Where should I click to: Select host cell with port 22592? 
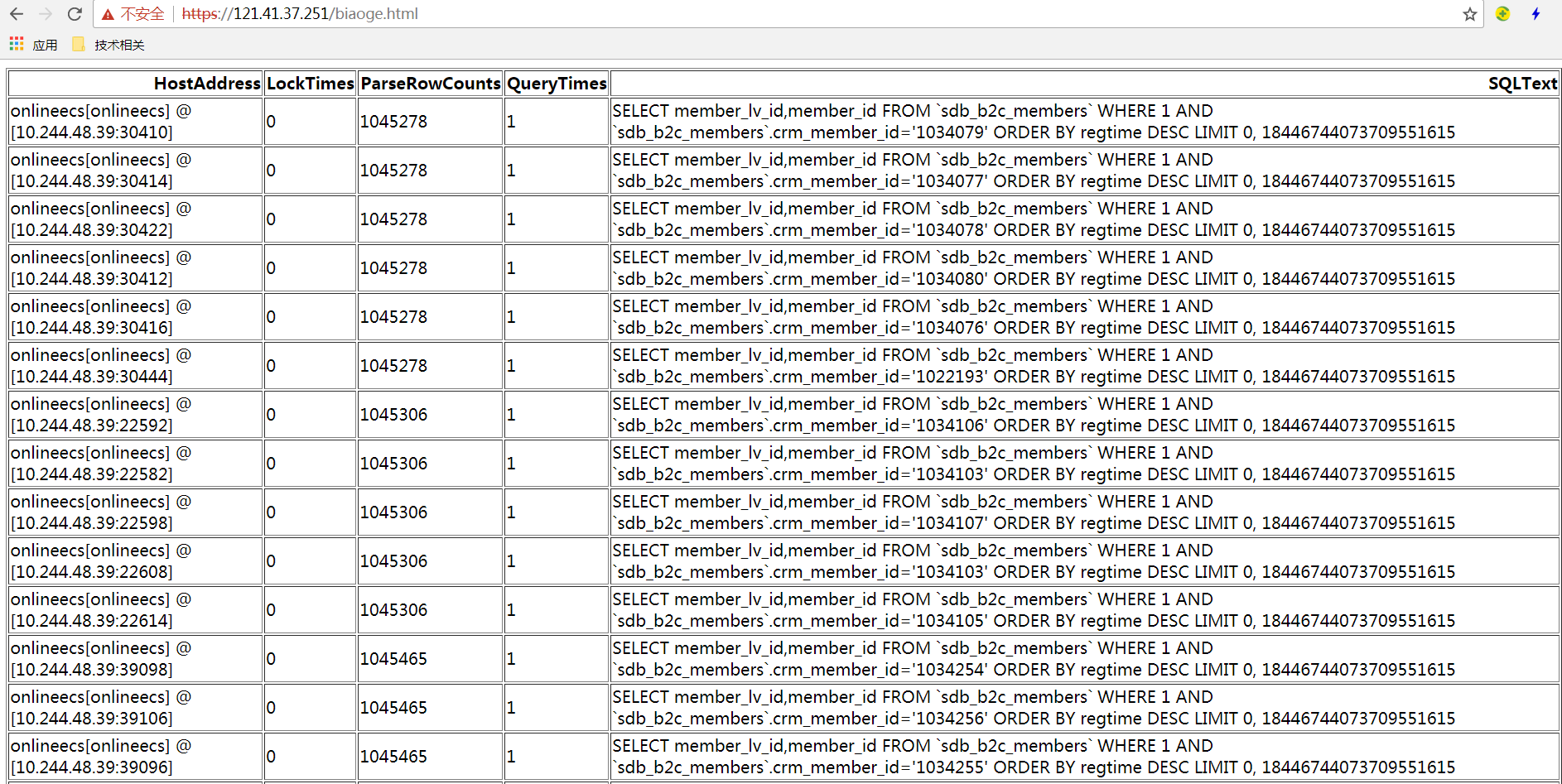(136, 415)
